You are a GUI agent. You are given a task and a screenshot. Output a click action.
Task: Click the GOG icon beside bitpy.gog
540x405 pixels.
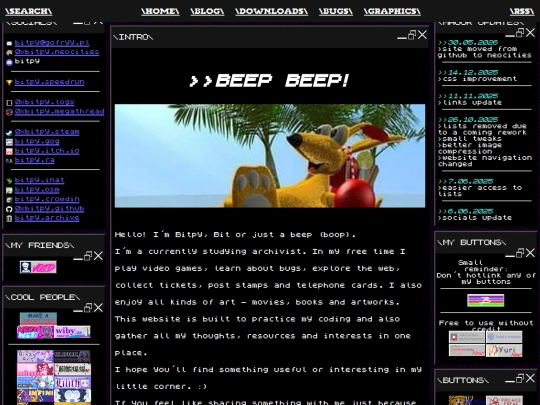(x=9, y=142)
